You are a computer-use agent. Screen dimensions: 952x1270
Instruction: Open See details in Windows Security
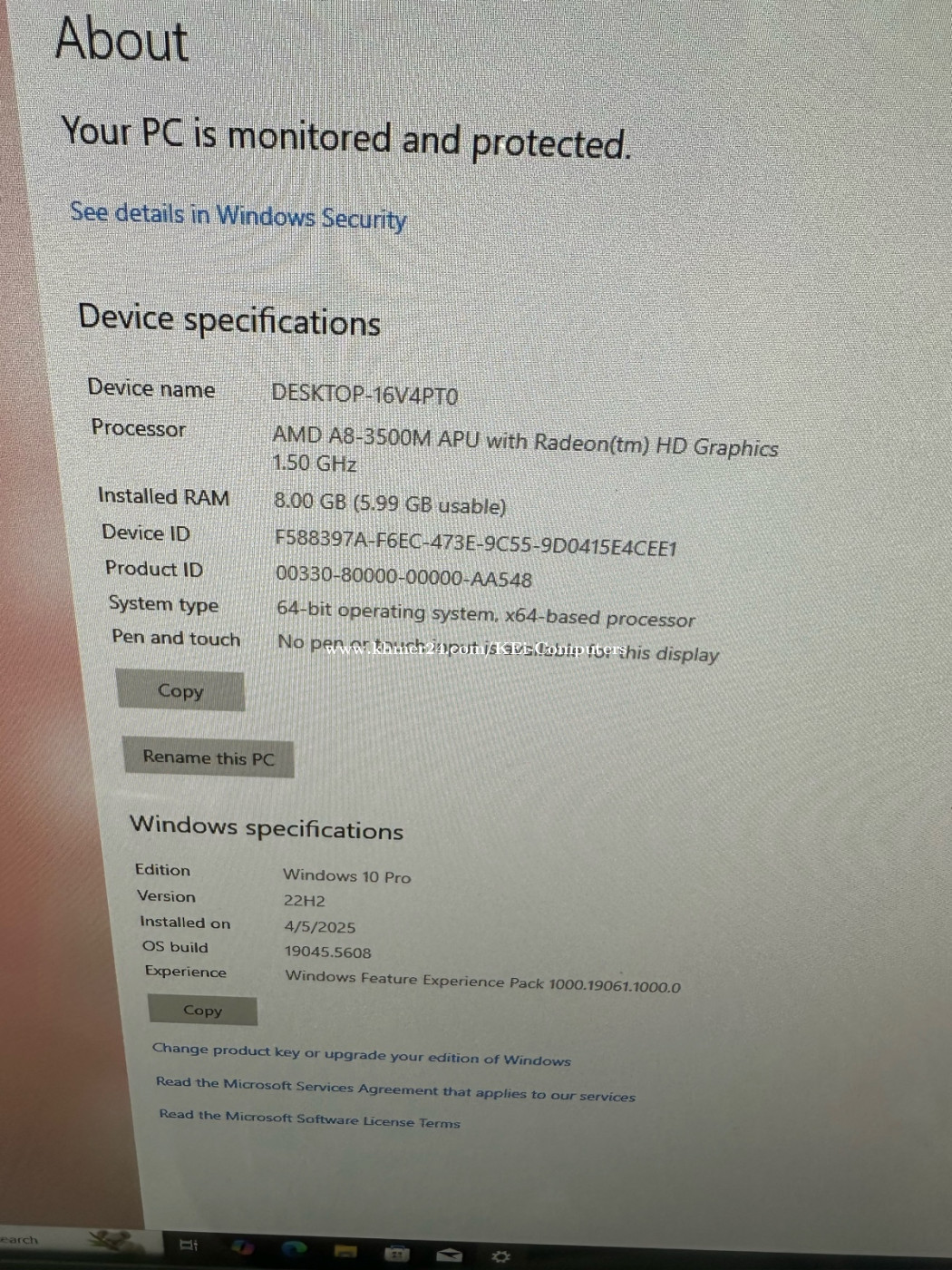point(238,216)
